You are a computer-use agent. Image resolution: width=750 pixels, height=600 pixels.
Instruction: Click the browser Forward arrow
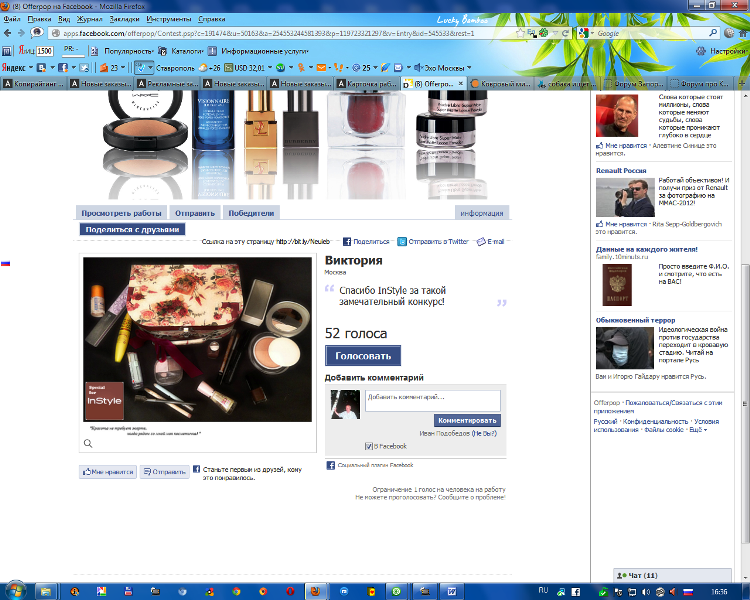click(21, 33)
